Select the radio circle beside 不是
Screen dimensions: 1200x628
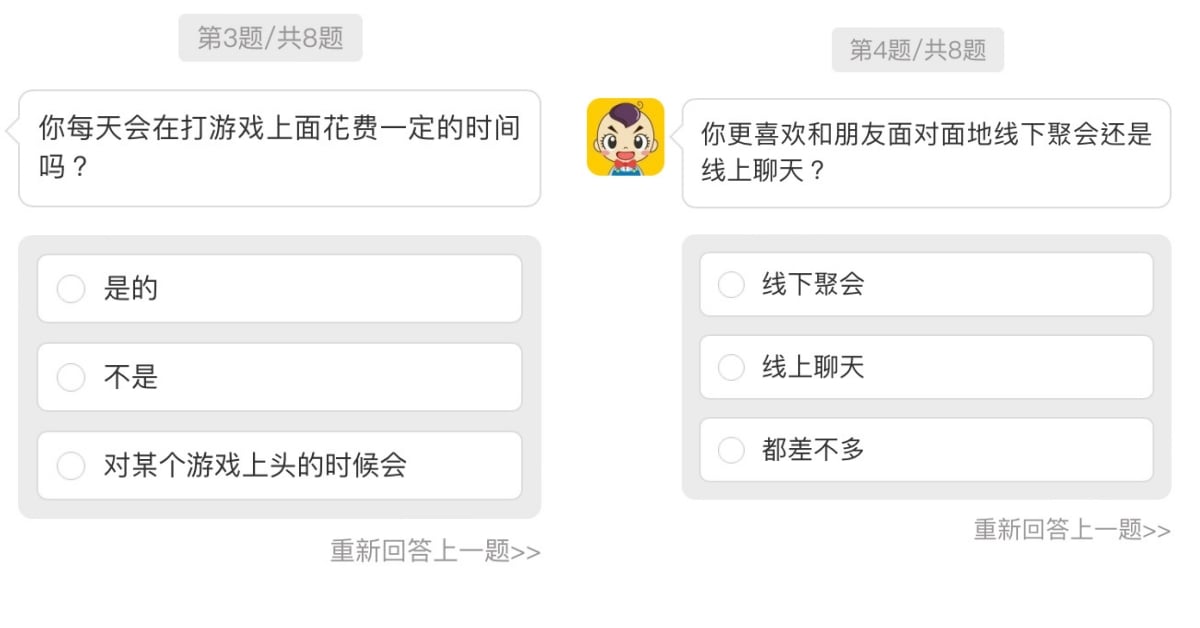(x=71, y=378)
